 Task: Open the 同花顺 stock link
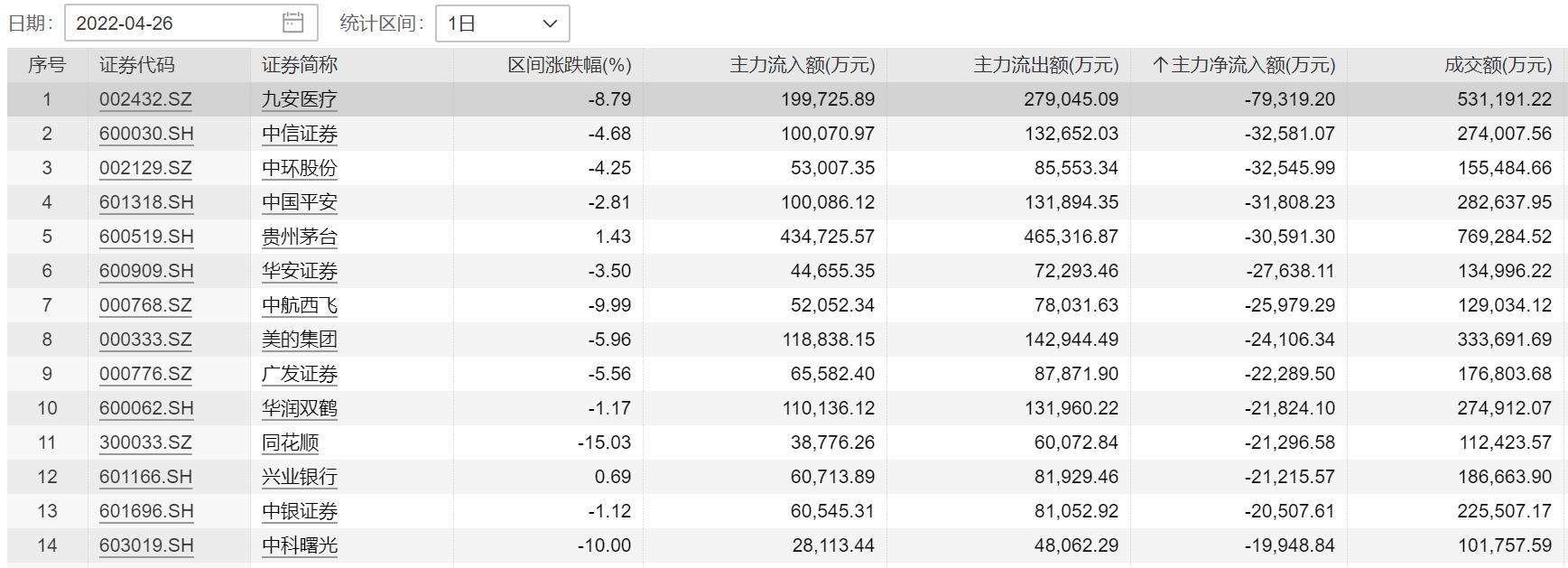(290, 442)
